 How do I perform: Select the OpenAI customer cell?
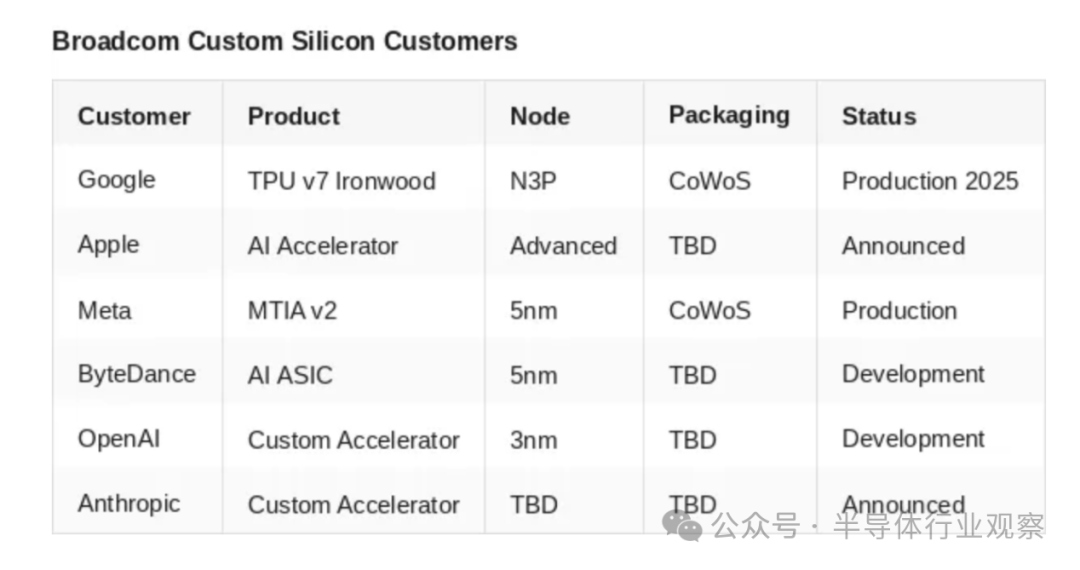point(119,439)
